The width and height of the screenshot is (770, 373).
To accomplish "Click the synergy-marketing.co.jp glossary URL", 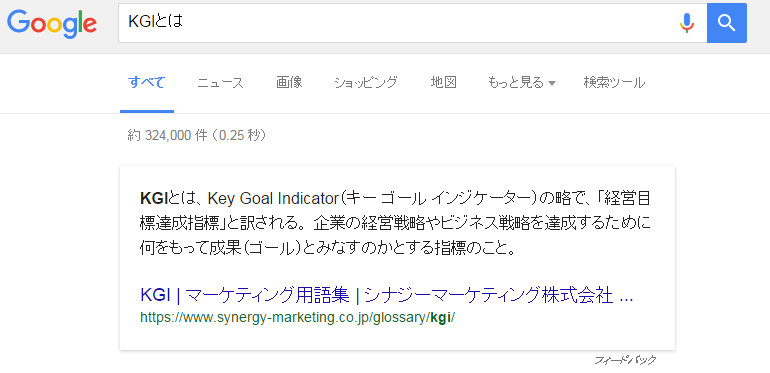I will click(298, 318).
